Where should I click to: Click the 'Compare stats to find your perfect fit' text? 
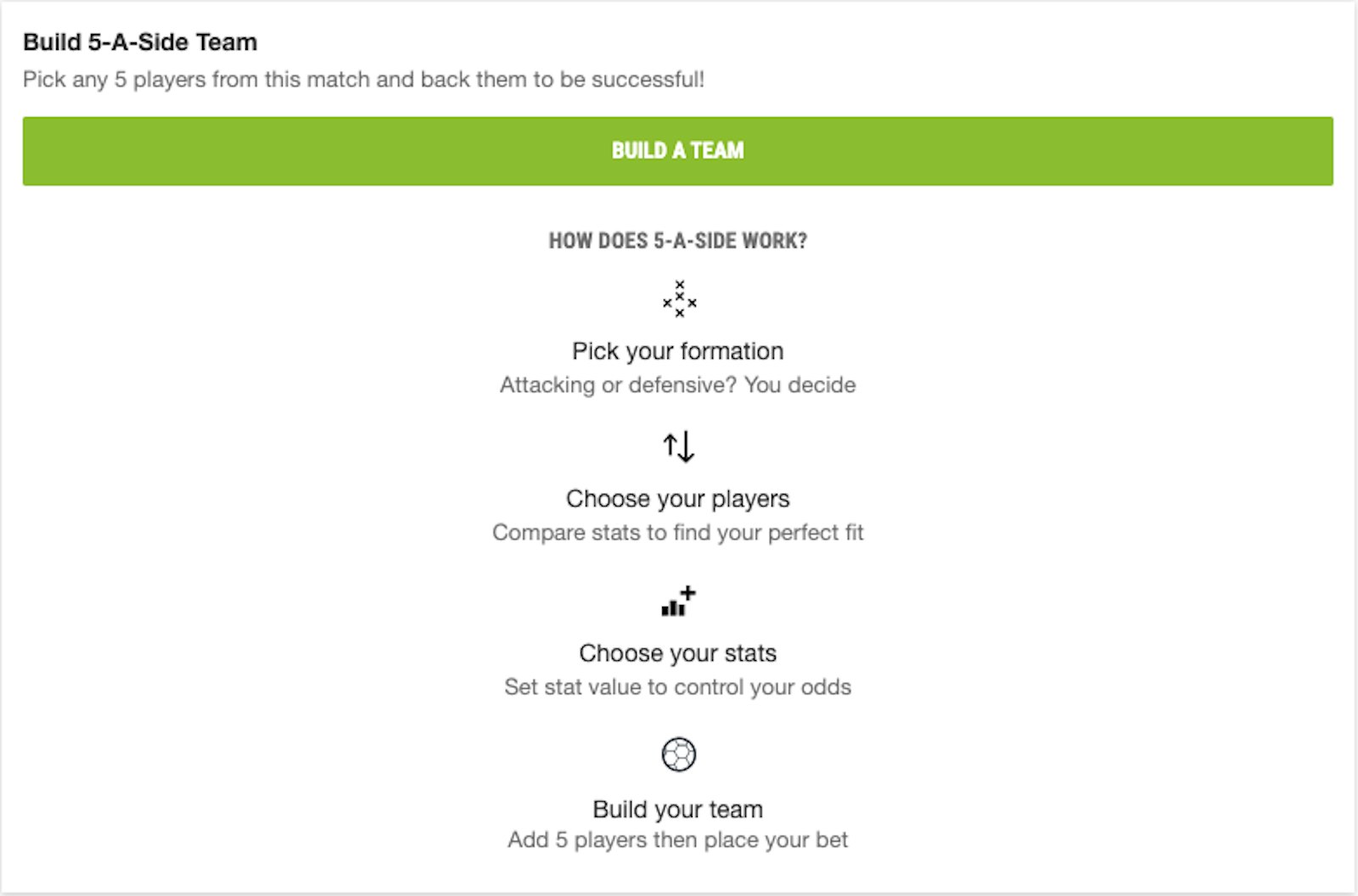coord(677,533)
